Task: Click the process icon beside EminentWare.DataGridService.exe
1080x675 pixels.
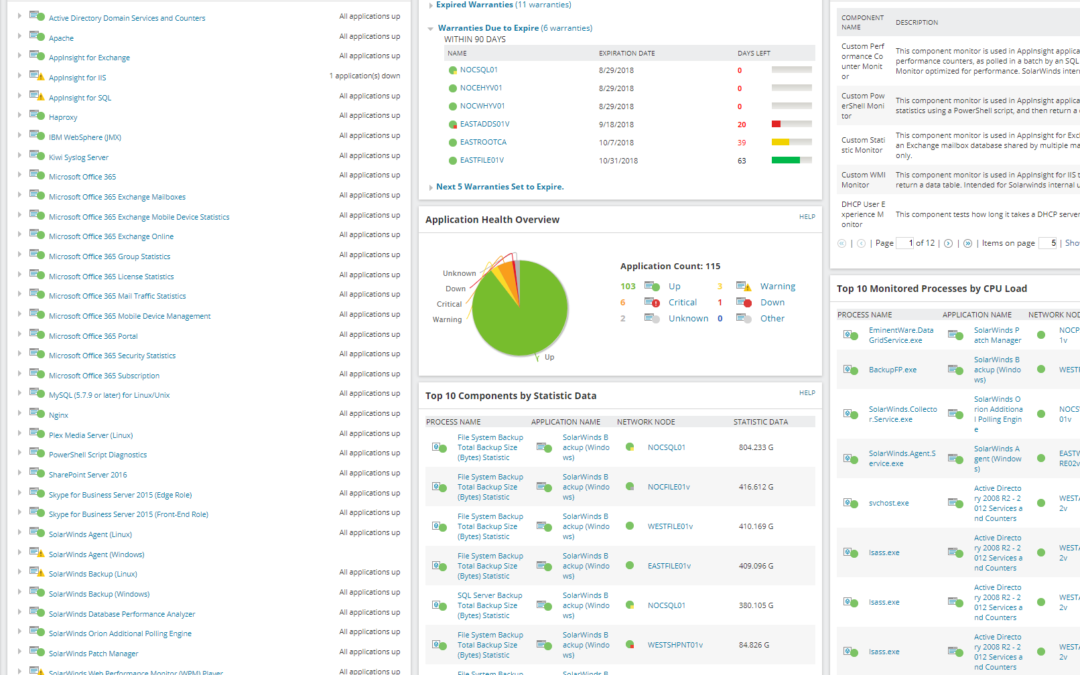Action: tap(851, 335)
